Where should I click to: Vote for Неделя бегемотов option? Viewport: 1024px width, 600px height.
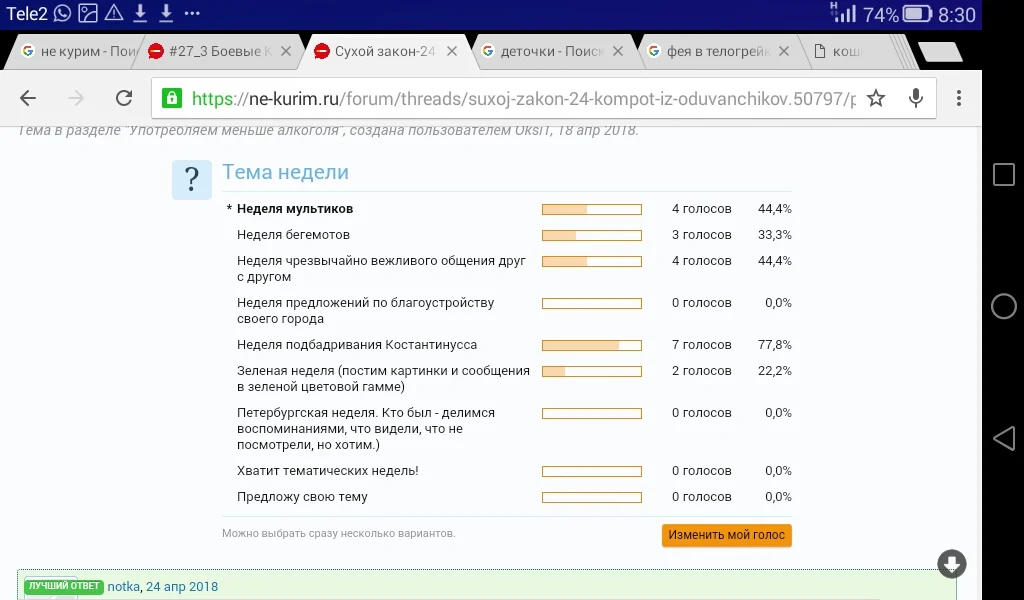tap(290, 234)
